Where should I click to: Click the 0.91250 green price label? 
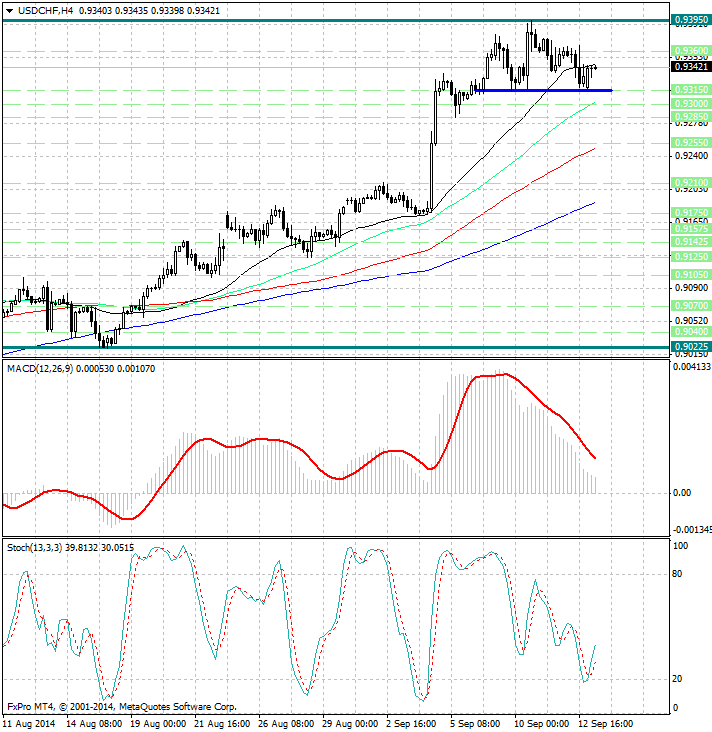(691, 257)
